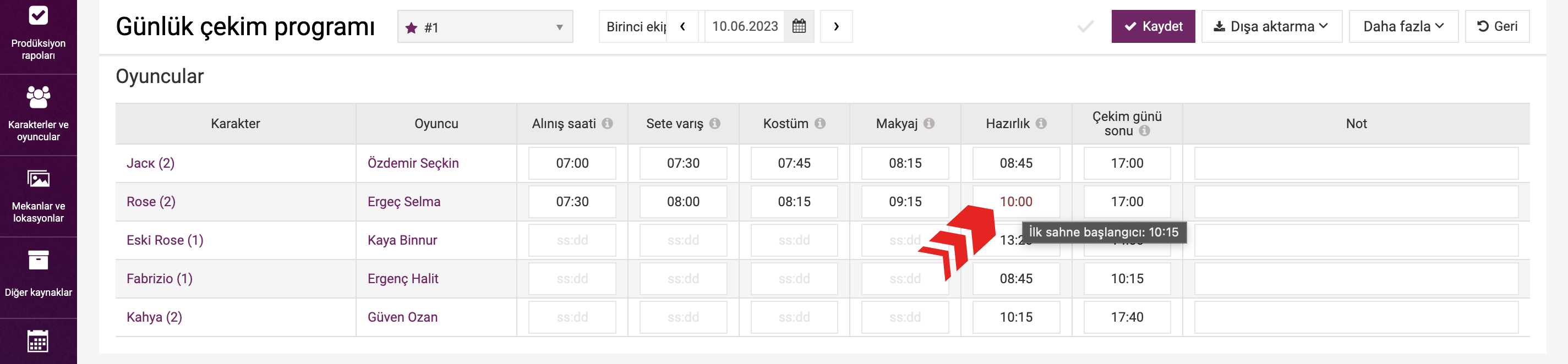Open the Eski Rose (1) character link
This screenshot has width=1568, height=364.
pyautogui.click(x=165, y=240)
